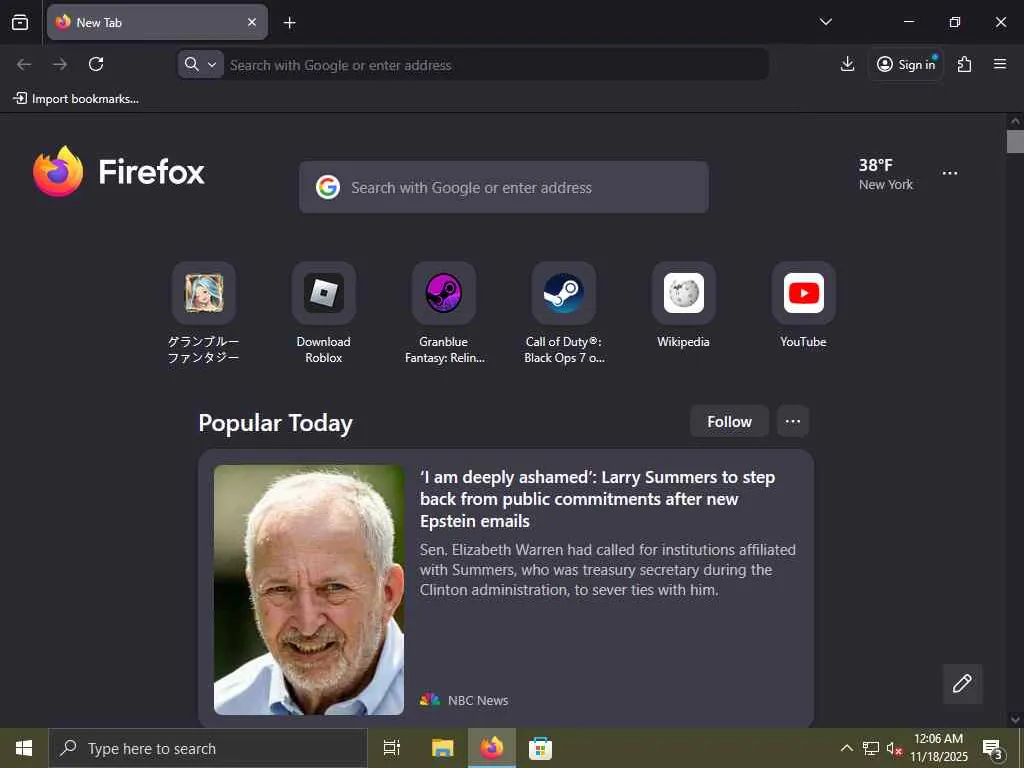Go back with the back arrow
Viewport: 1024px width, 768px height.
coord(24,64)
